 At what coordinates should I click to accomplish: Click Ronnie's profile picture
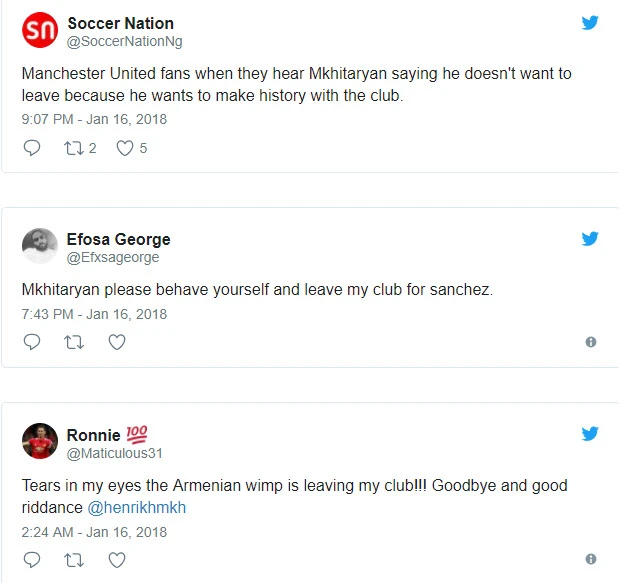coord(40,442)
